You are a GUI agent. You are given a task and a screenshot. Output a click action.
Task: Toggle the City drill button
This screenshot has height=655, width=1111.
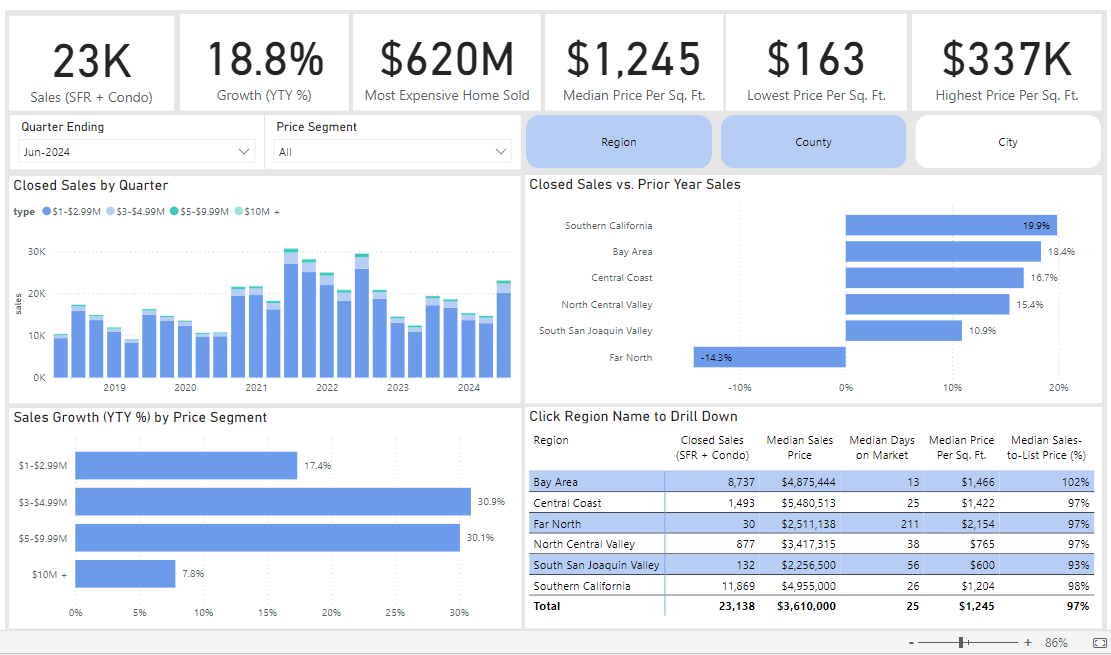[x=1008, y=142]
